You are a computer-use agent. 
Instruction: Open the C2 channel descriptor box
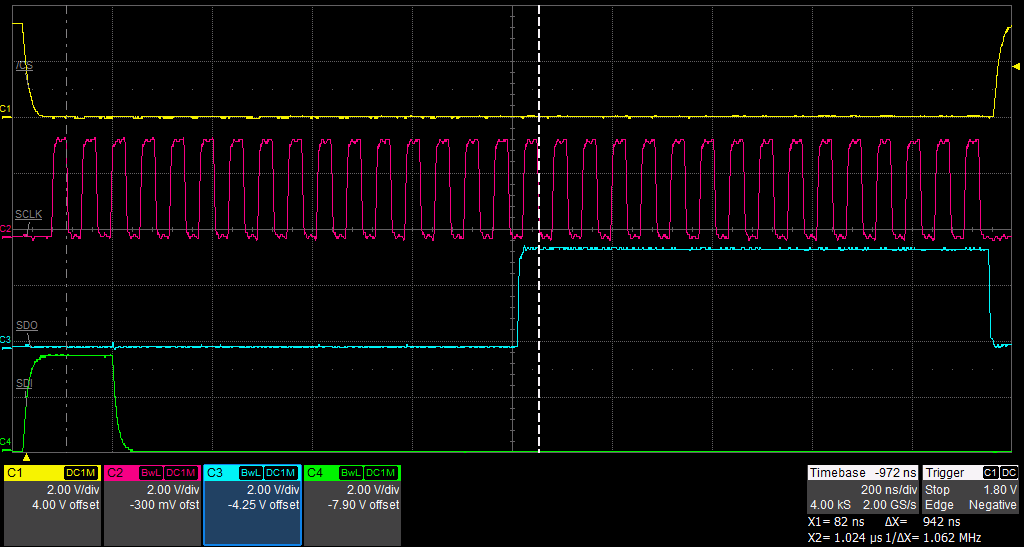coord(152,505)
